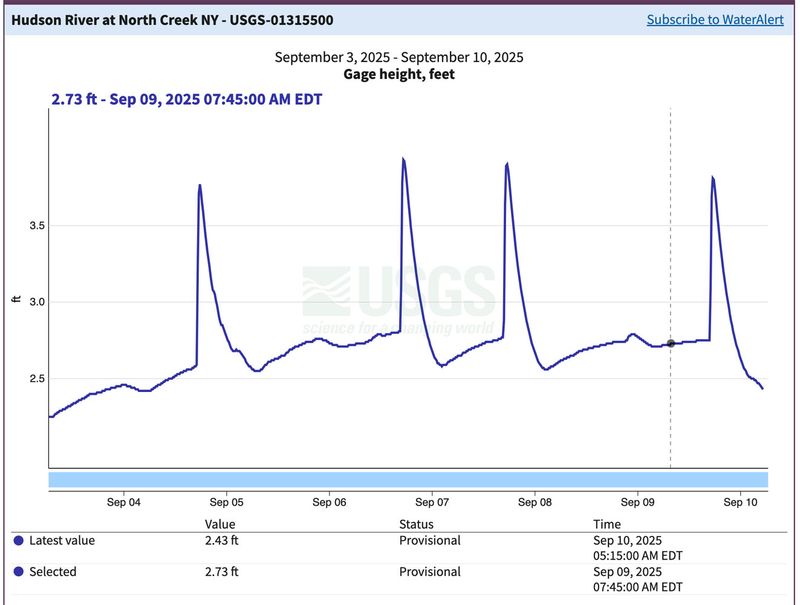800x605 pixels.
Task: Click the Sep 09, 2025 07:45:00 AM EDT time cell
Action: pyautogui.click(x=637, y=579)
